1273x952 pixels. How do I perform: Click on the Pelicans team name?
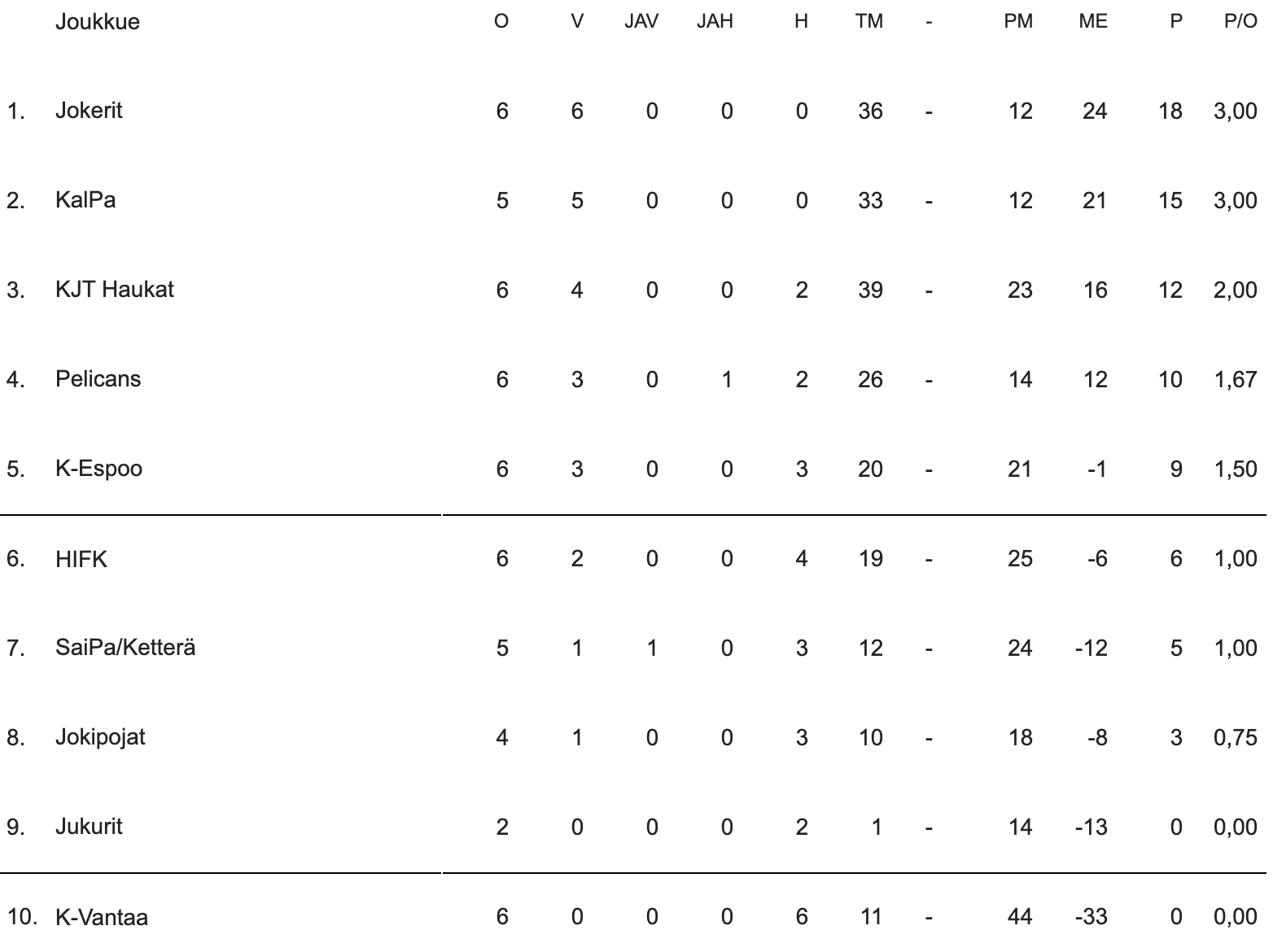98,379
